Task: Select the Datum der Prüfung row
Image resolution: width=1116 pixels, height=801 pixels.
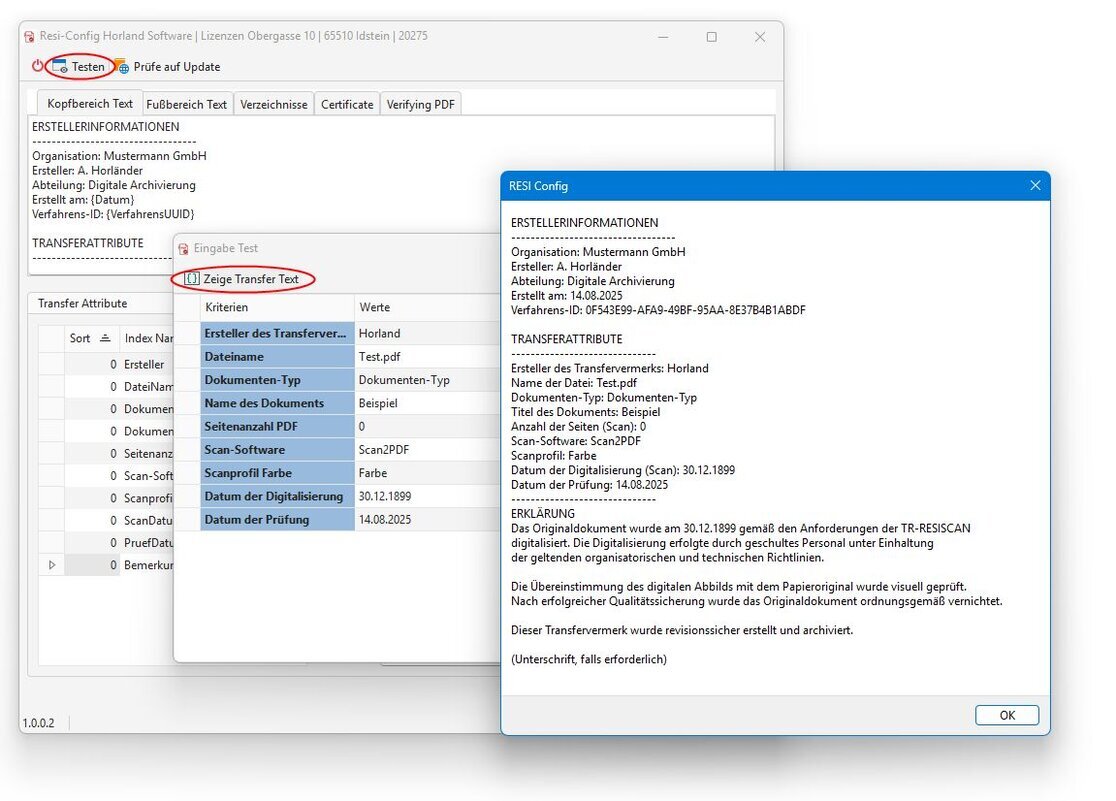Action: (x=277, y=519)
